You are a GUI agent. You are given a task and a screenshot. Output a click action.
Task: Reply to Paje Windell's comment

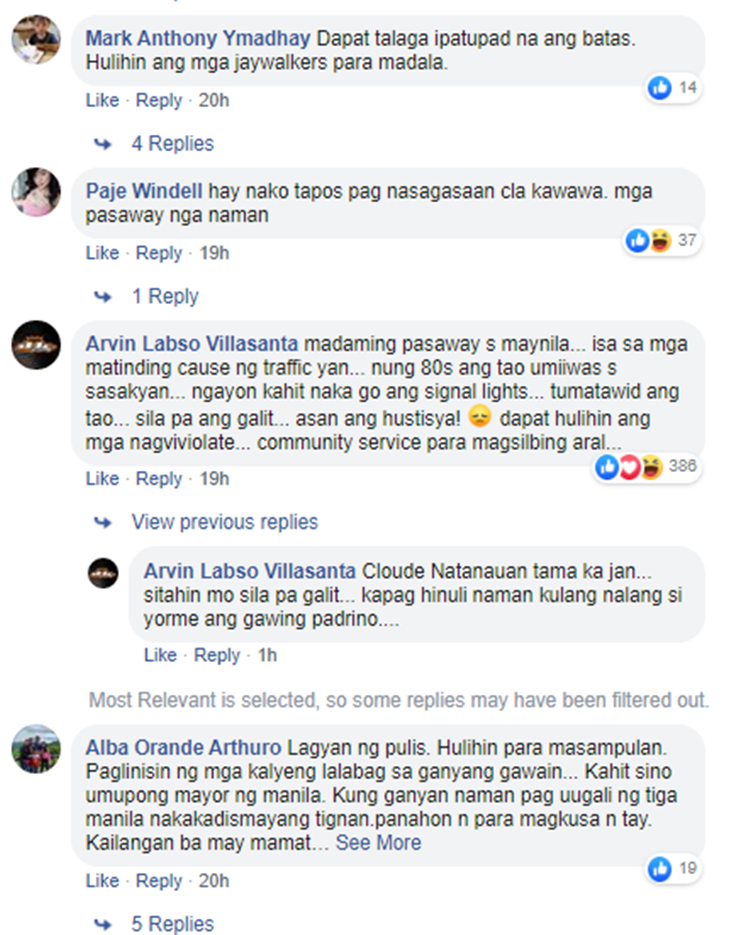coord(159,253)
